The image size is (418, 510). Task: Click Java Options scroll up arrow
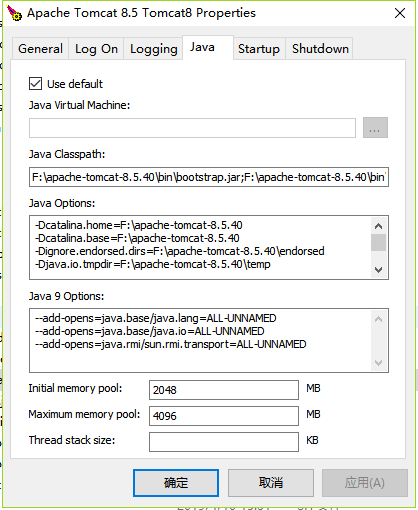tap(378, 226)
